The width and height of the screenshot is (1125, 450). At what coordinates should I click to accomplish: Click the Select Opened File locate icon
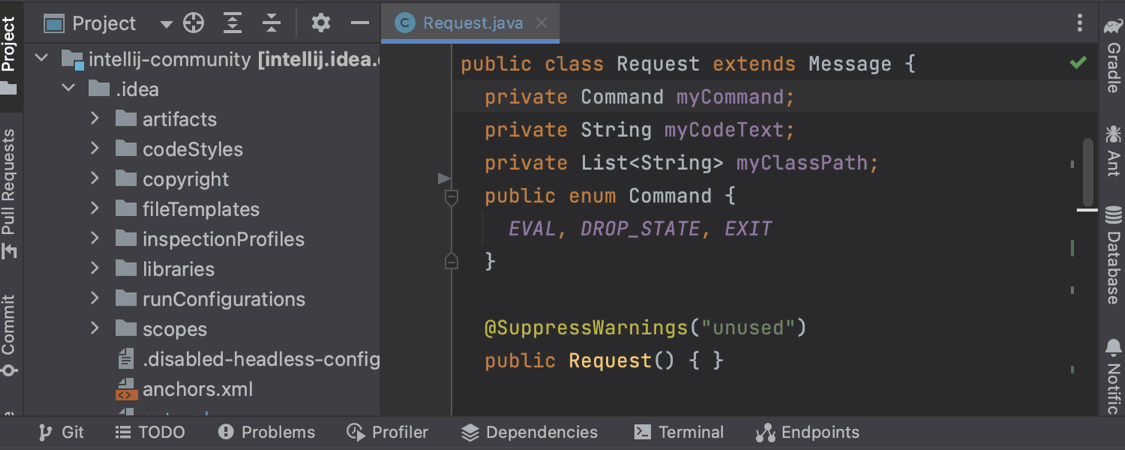(194, 23)
